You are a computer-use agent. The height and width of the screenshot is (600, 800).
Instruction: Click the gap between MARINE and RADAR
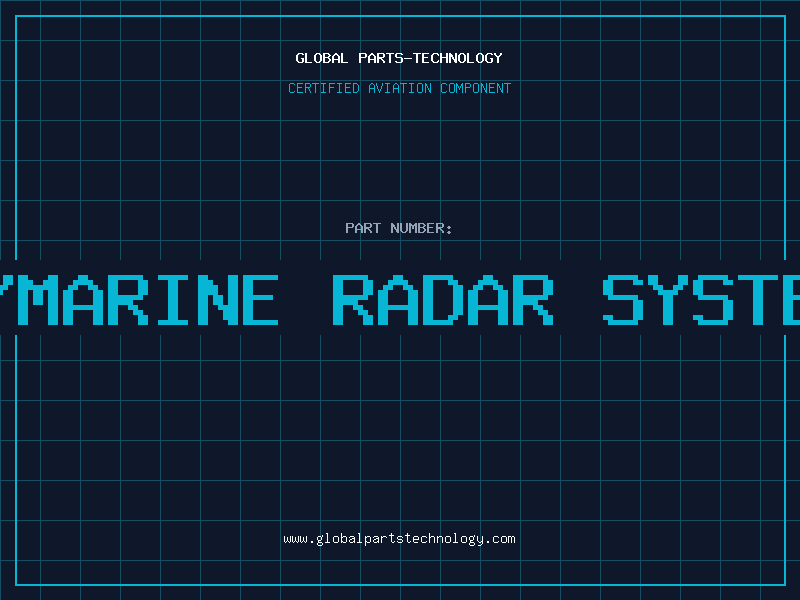point(305,300)
